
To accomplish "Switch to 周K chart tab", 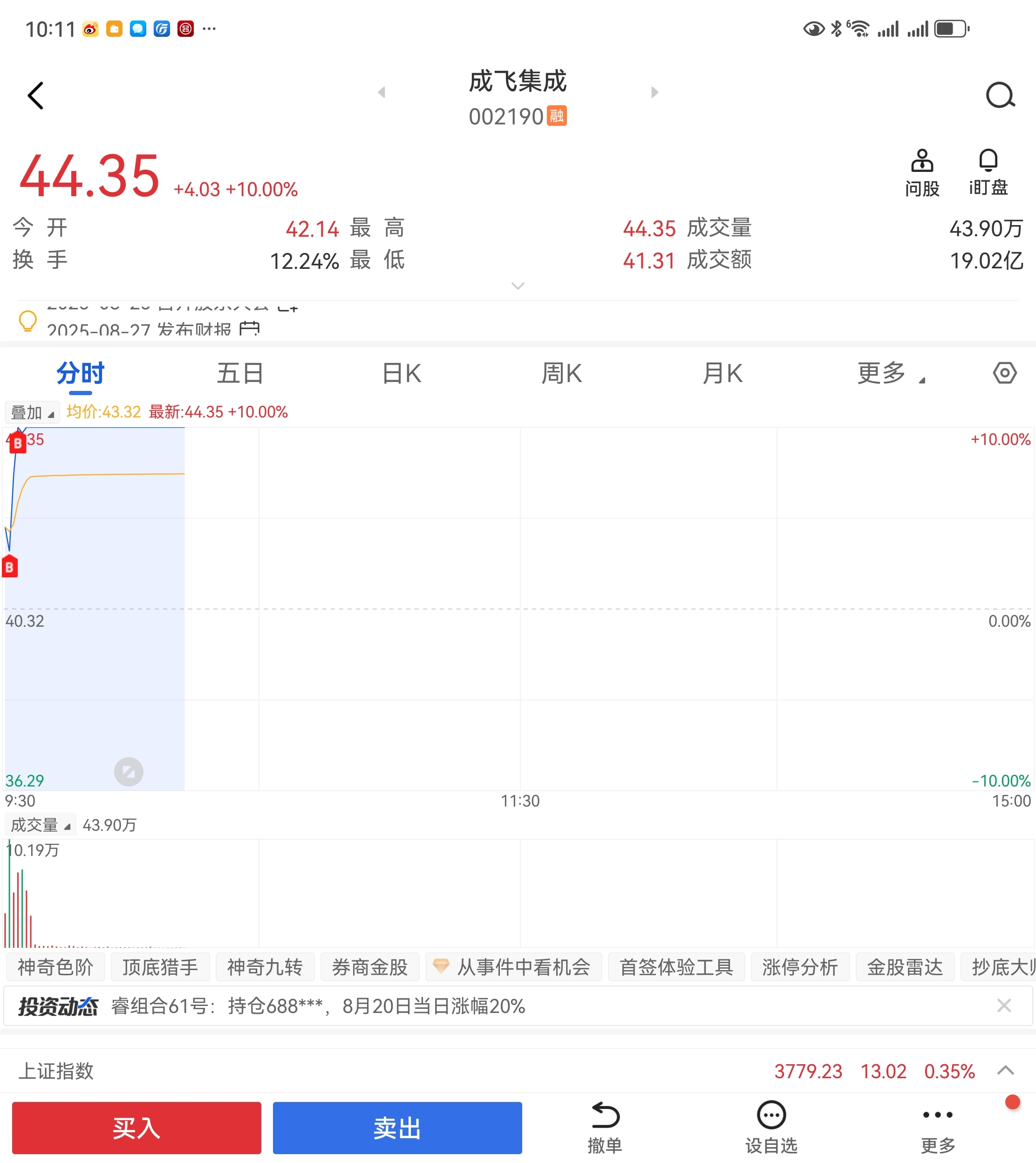I will tap(561, 374).
